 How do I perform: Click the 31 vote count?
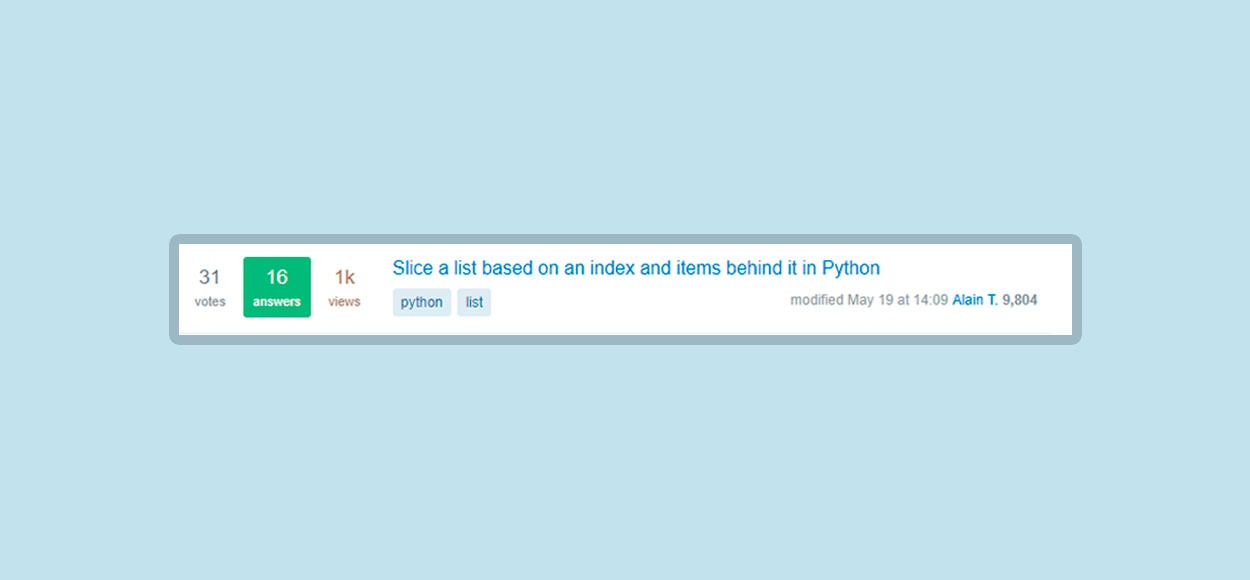tap(209, 277)
